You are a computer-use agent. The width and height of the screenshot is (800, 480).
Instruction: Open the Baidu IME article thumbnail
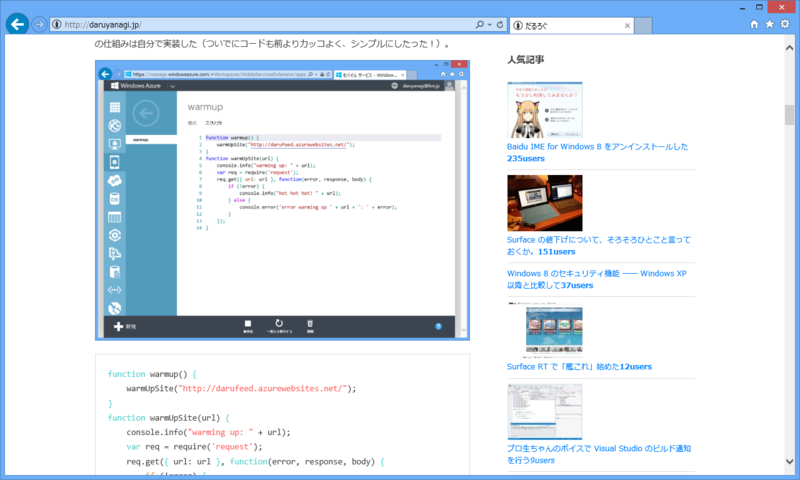click(x=544, y=110)
